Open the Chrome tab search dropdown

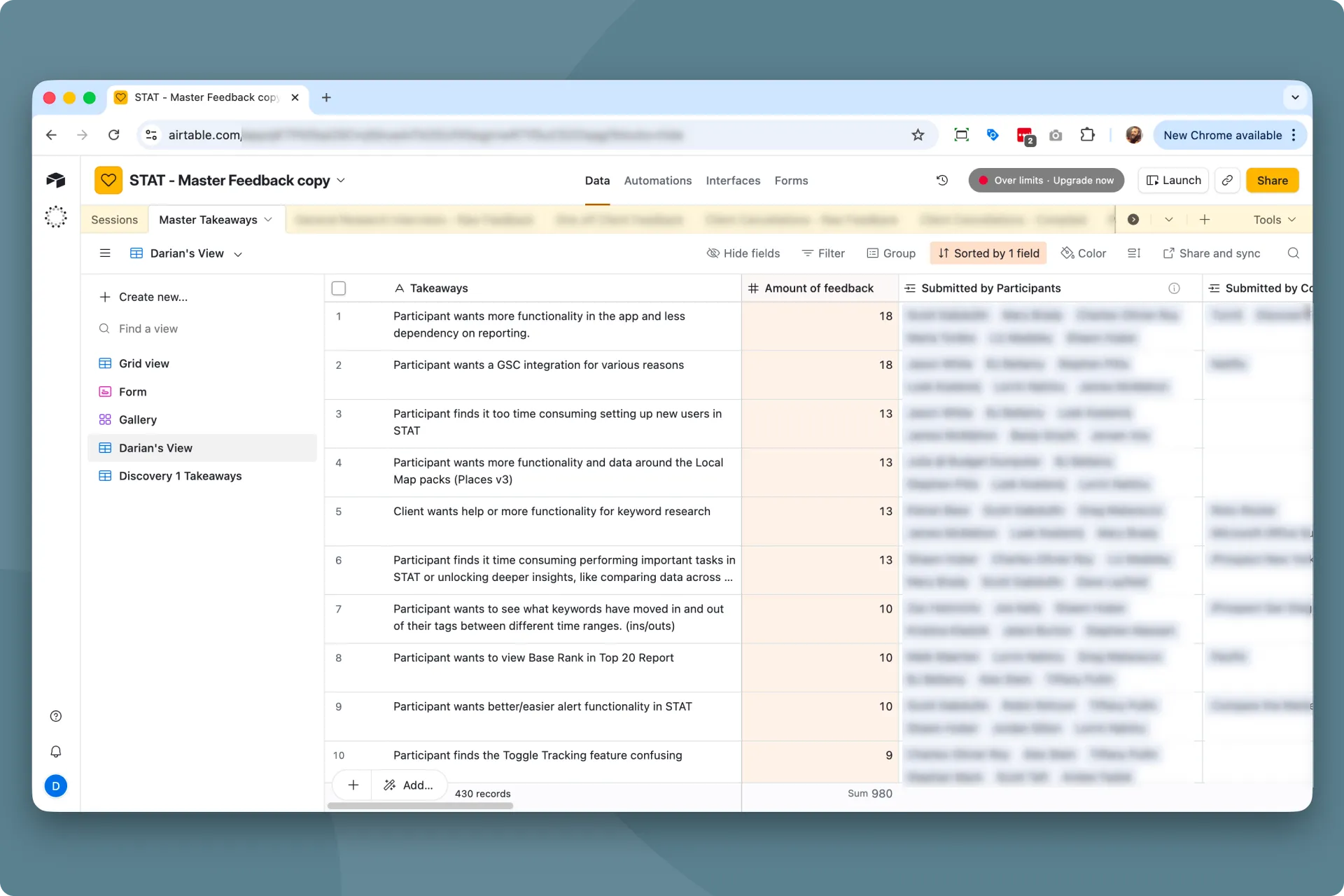tap(1295, 97)
